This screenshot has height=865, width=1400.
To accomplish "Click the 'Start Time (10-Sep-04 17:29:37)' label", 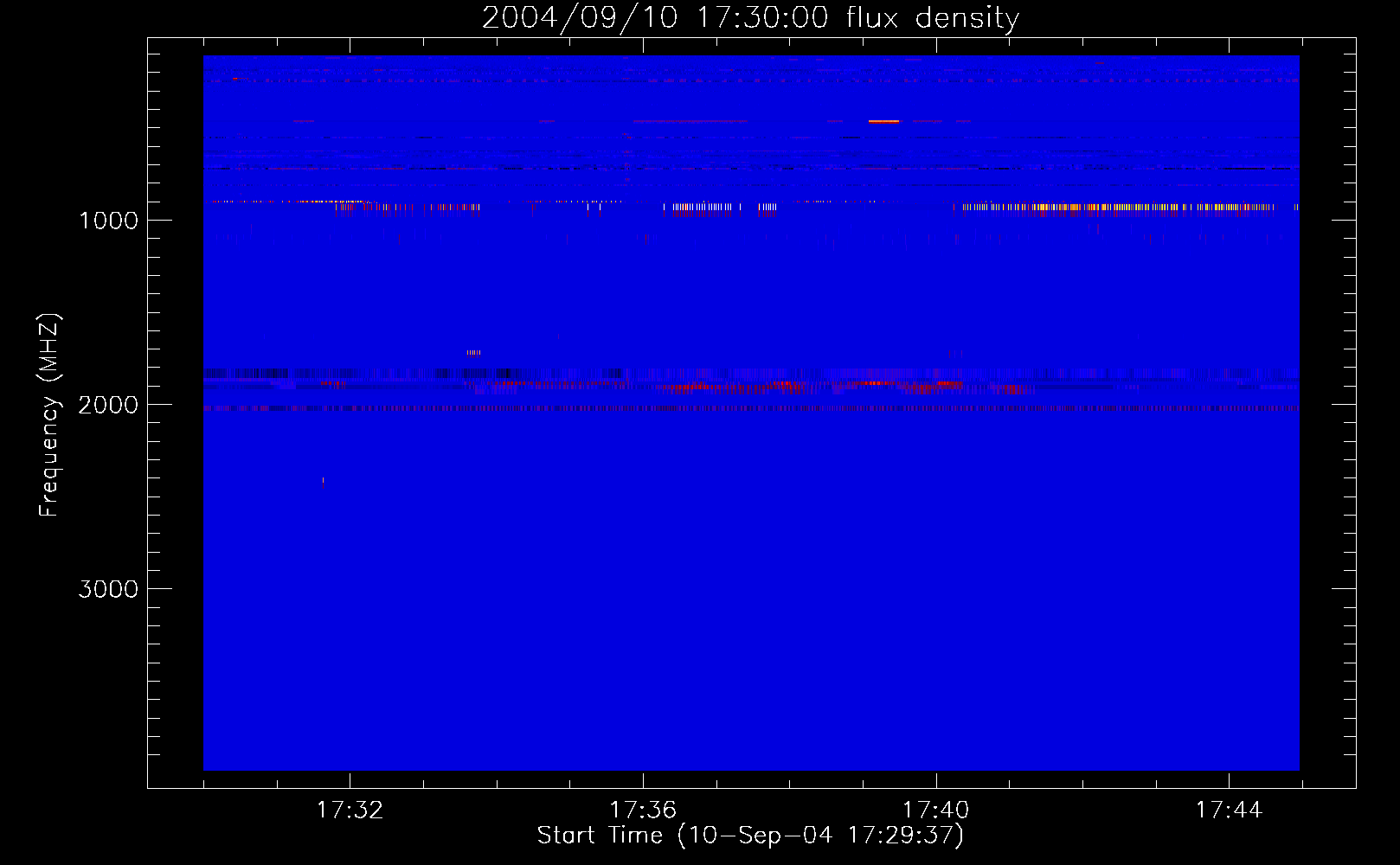I will [x=750, y=836].
